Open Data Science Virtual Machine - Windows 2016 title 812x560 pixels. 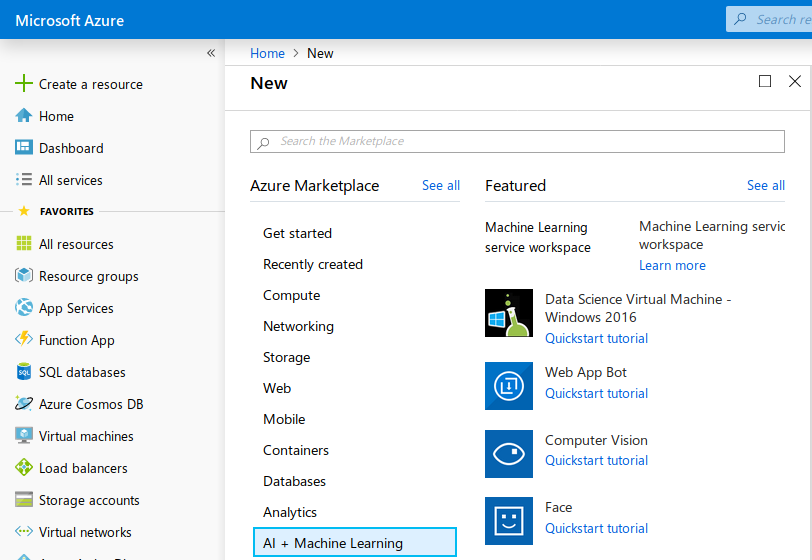(638, 308)
